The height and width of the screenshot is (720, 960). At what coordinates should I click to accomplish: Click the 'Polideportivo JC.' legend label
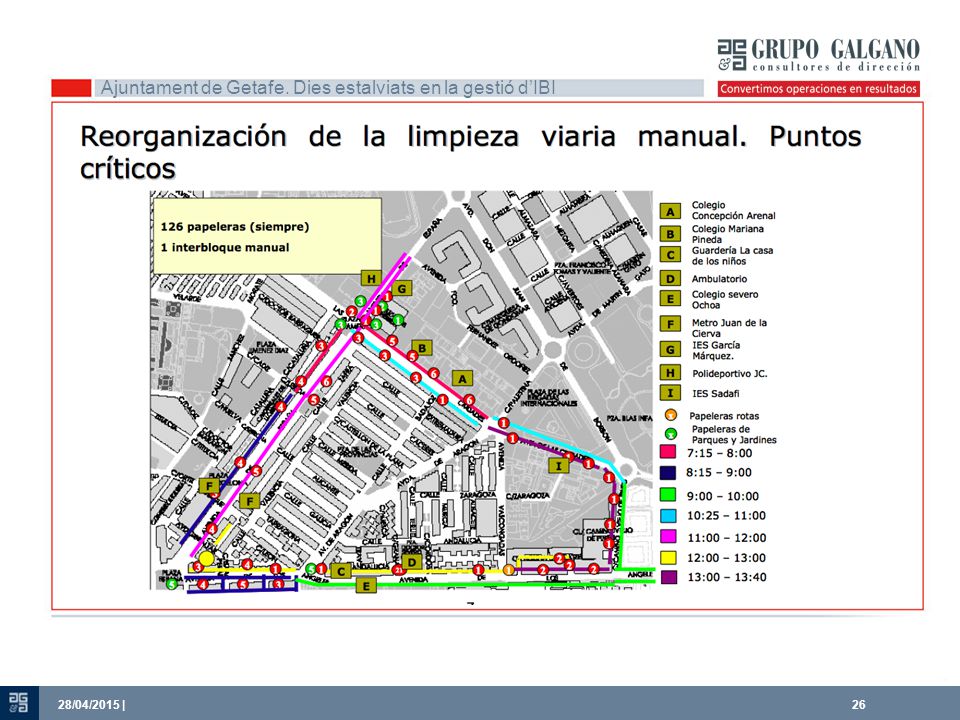729,373
